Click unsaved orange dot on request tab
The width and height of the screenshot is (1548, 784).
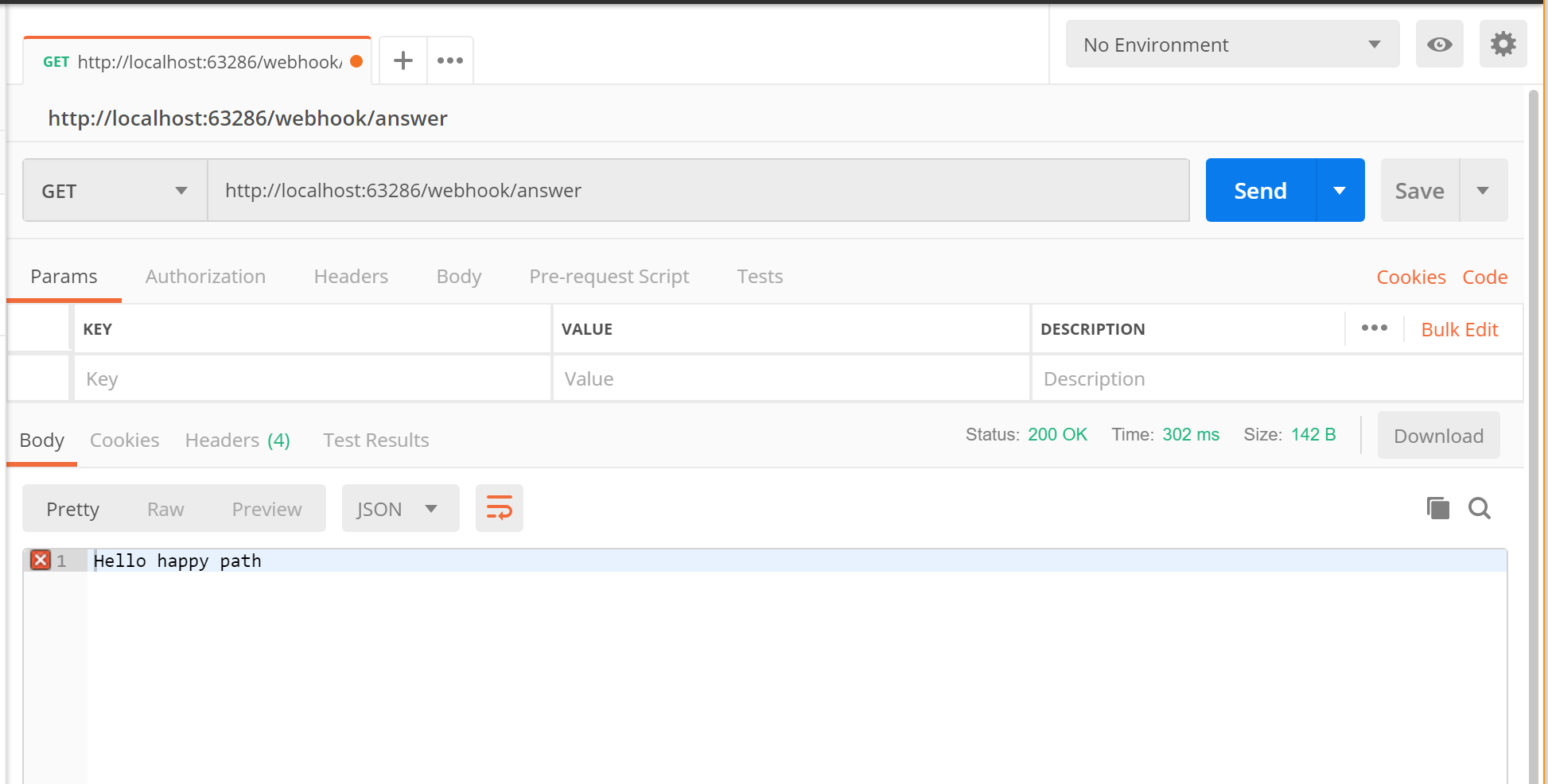(357, 61)
